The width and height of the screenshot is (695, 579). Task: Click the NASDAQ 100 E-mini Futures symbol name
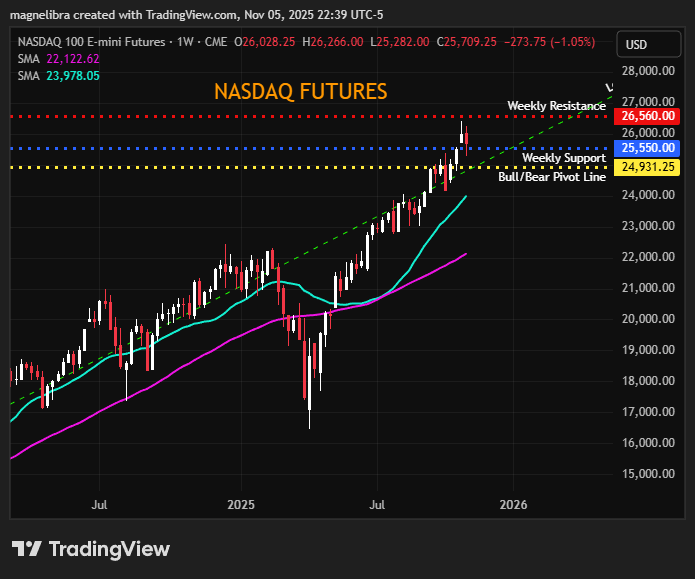91,42
